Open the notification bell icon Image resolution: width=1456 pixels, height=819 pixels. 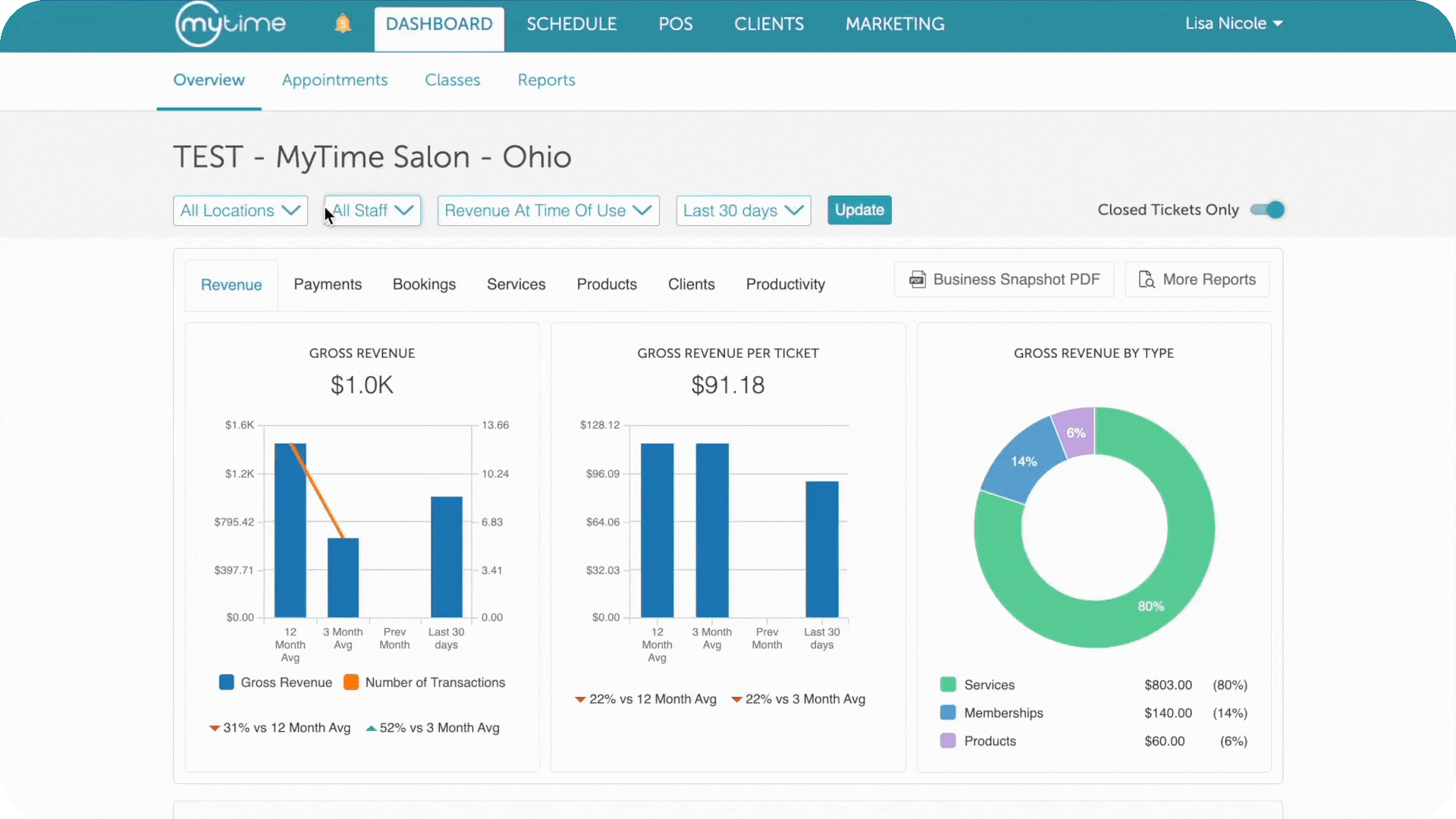click(x=343, y=24)
